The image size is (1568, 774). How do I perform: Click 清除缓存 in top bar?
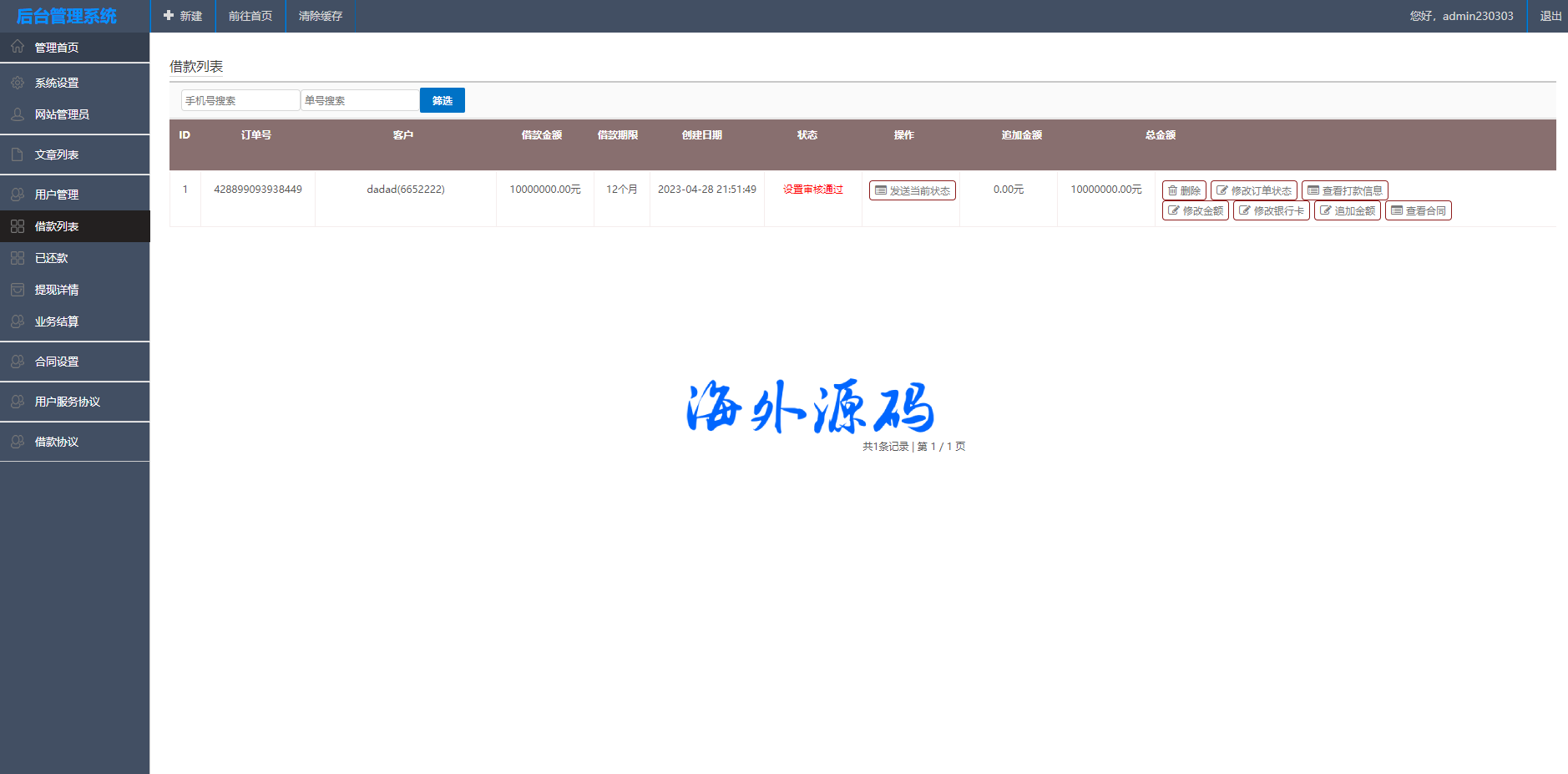pos(321,16)
